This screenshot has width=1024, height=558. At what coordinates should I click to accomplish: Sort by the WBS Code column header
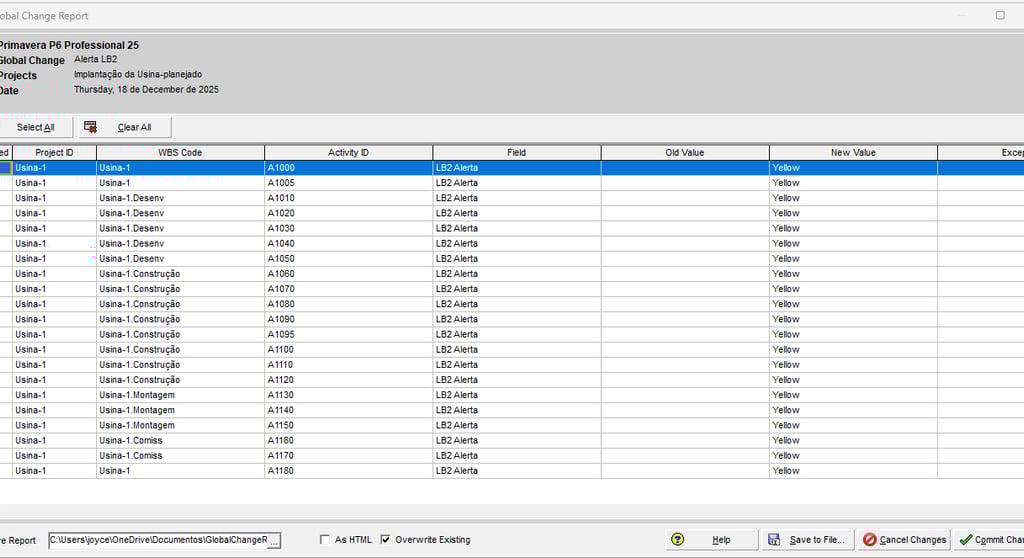180,152
